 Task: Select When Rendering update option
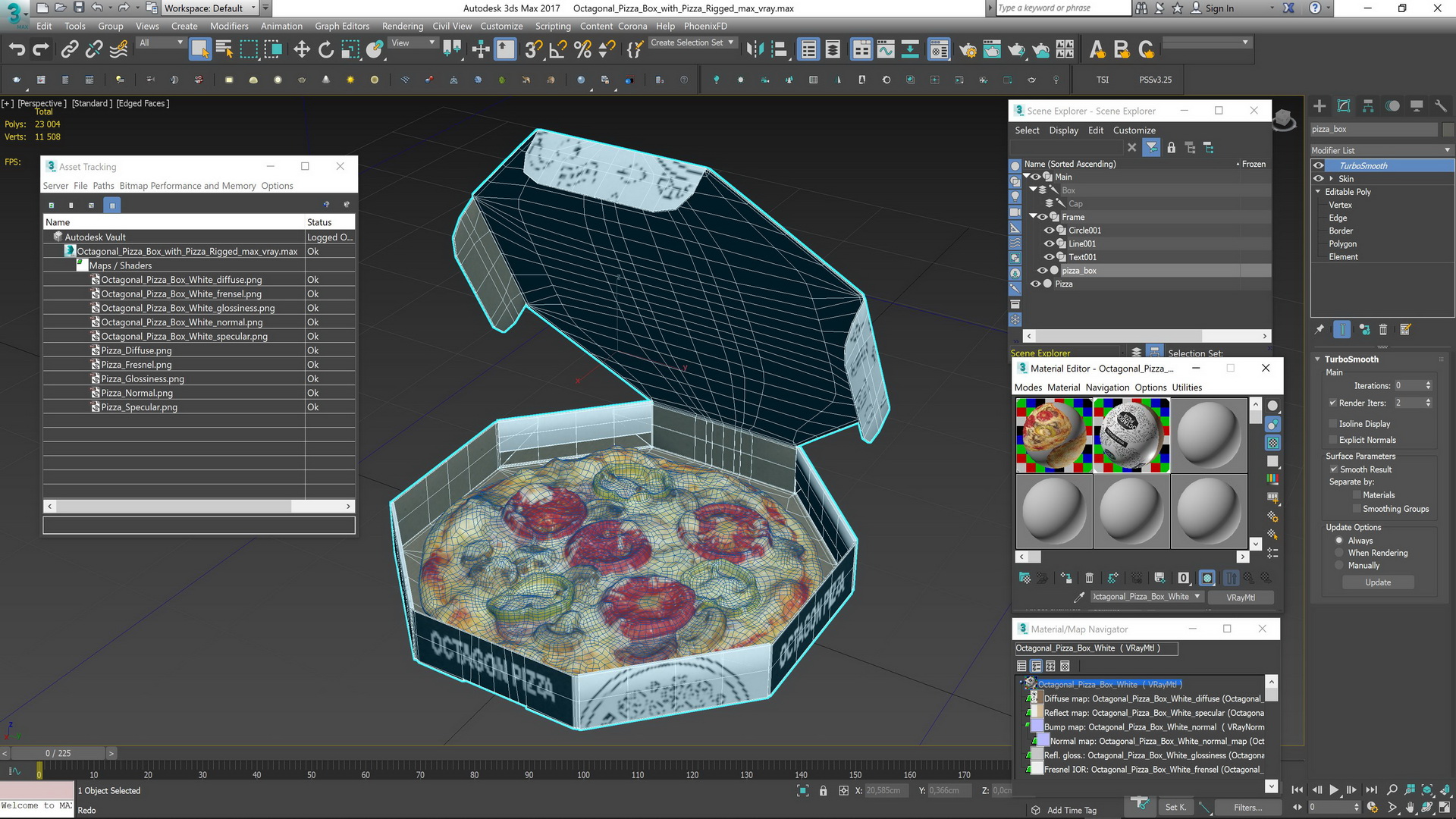pos(1339,553)
